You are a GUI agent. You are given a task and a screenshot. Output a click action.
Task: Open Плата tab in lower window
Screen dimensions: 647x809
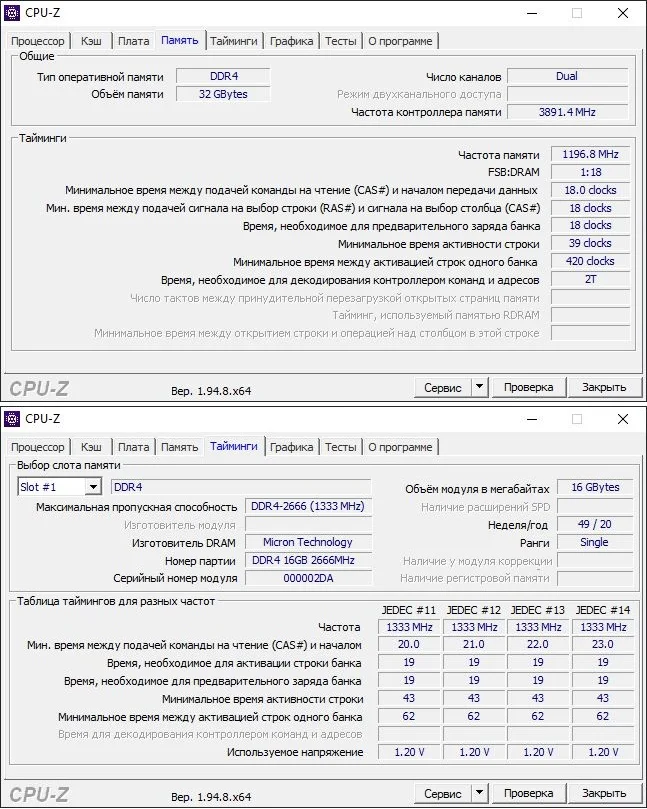(x=134, y=447)
